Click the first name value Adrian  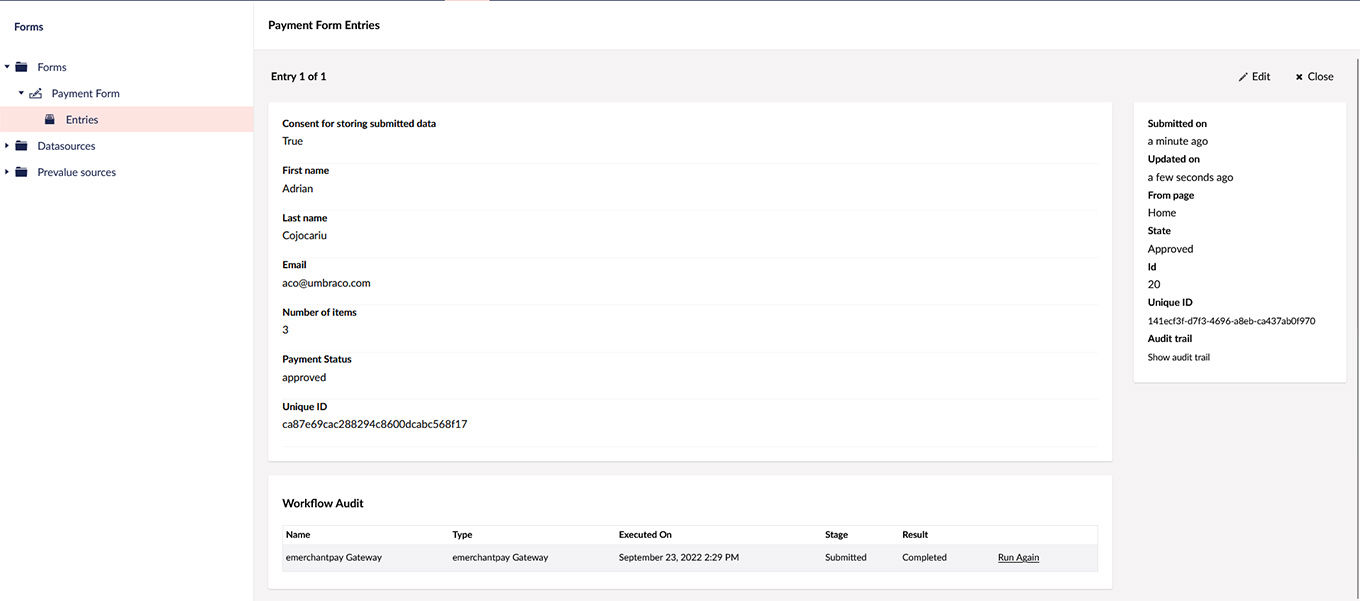click(297, 189)
